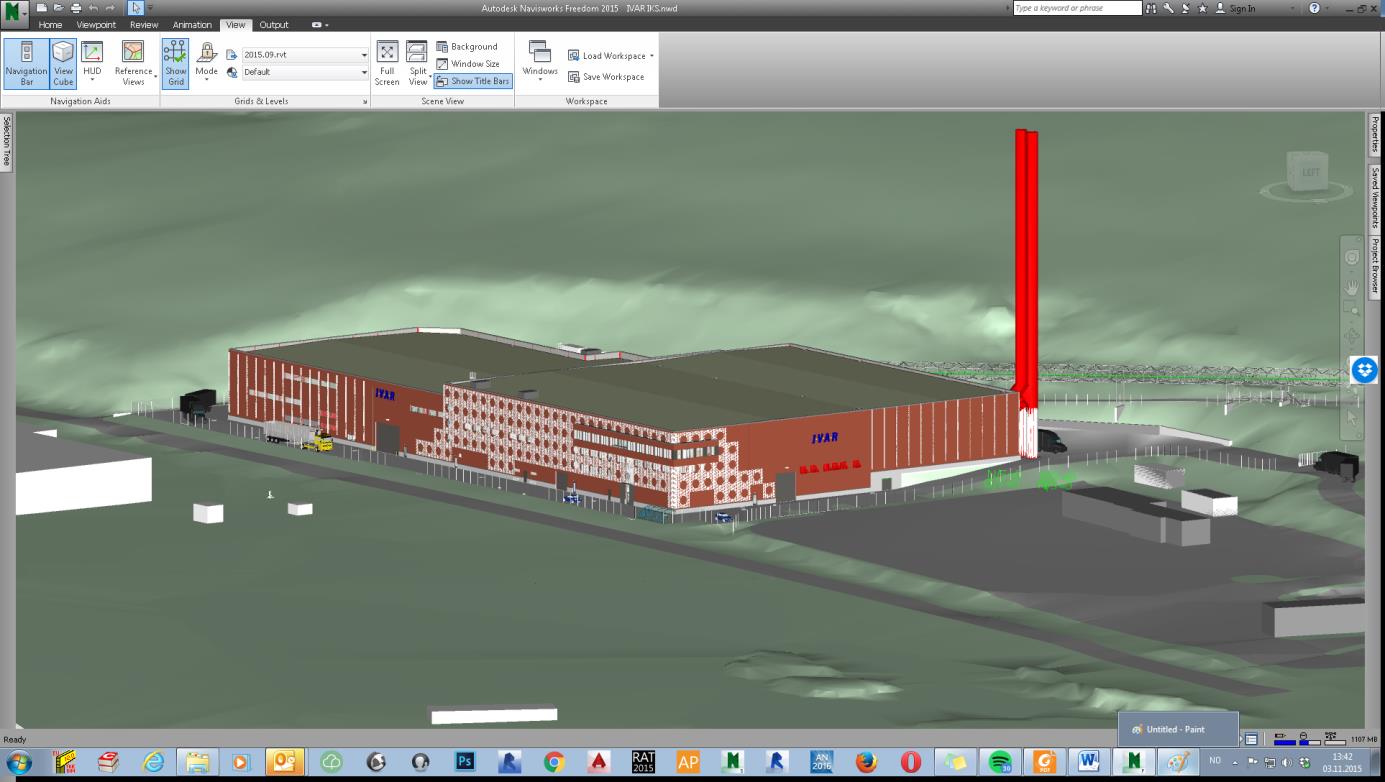
Task: Open the Selection Tree side panel
Action: (x=7, y=141)
